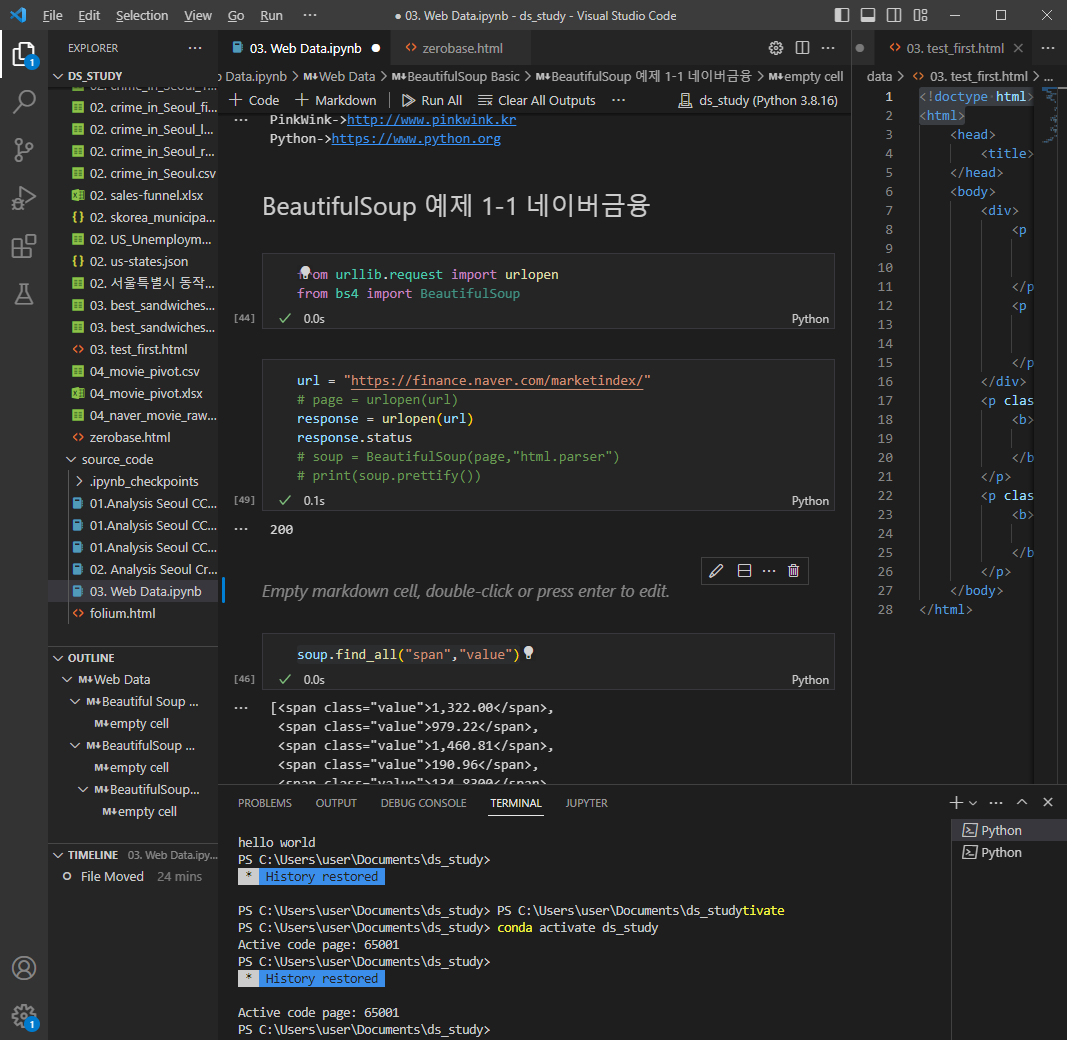
Task: Close the 03. test_first.html tab
Action: 1018,48
